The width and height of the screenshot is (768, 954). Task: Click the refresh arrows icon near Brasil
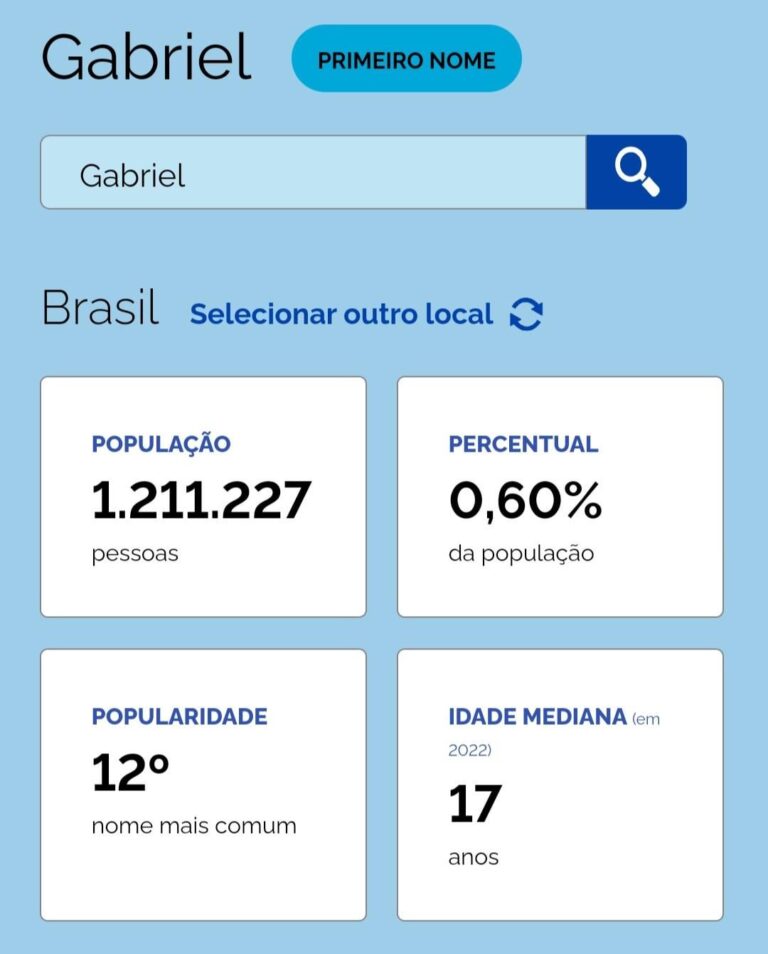click(x=526, y=314)
